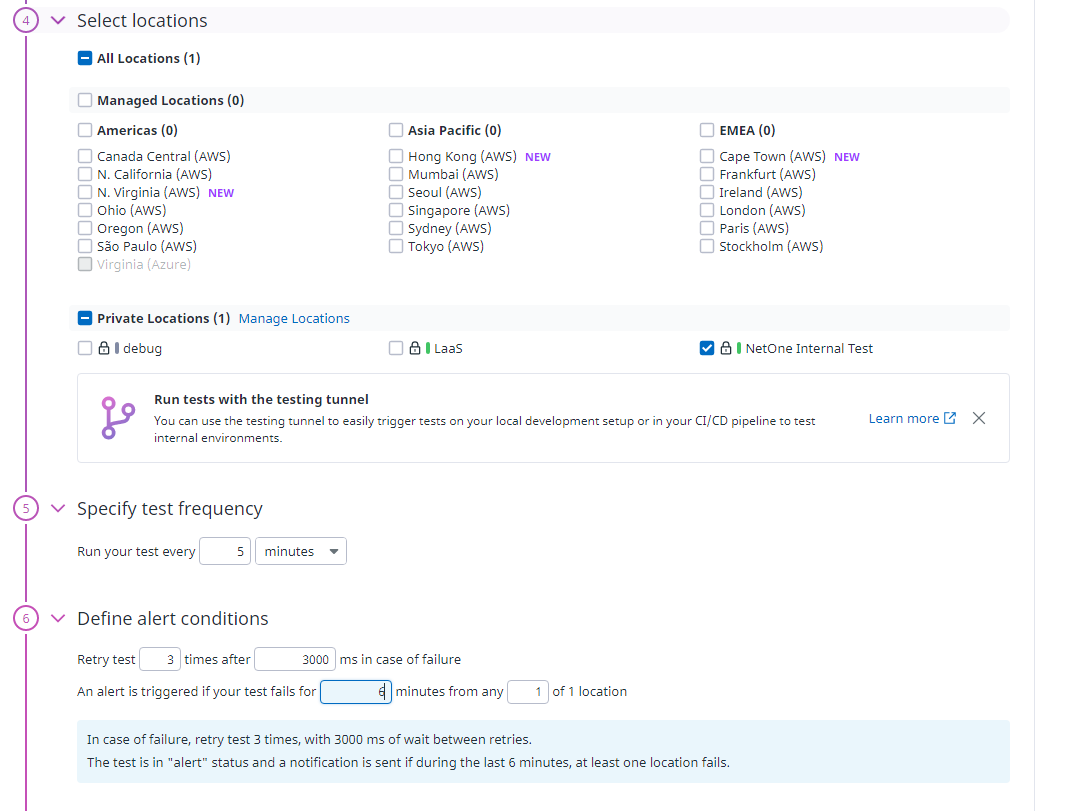Click the NEW badge beside N. Virginia

tap(221, 193)
